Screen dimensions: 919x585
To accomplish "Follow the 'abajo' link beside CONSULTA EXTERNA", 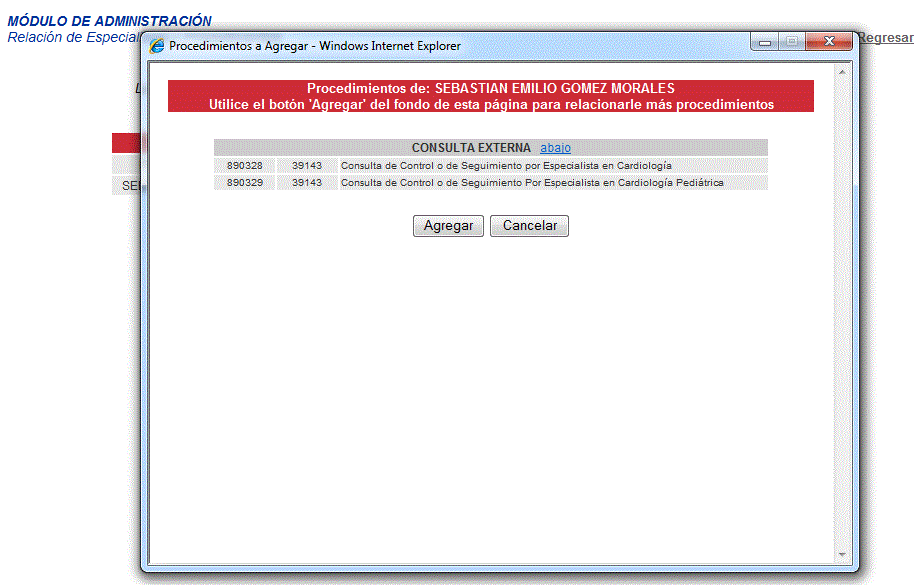I will (x=555, y=148).
